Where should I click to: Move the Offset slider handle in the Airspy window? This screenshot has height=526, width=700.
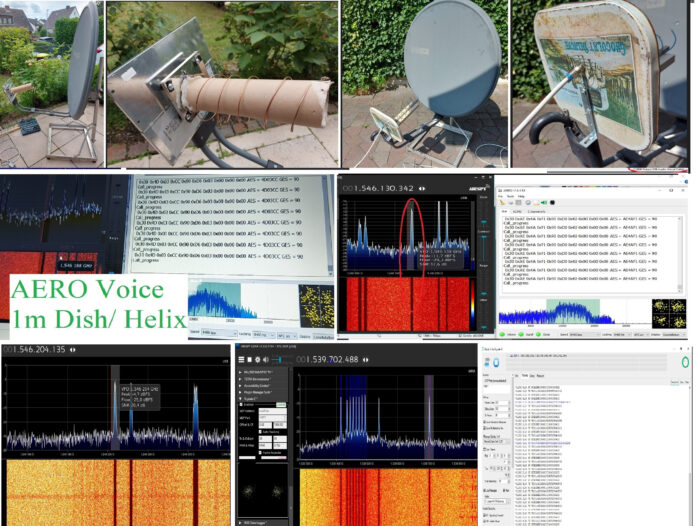tap(484, 327)
